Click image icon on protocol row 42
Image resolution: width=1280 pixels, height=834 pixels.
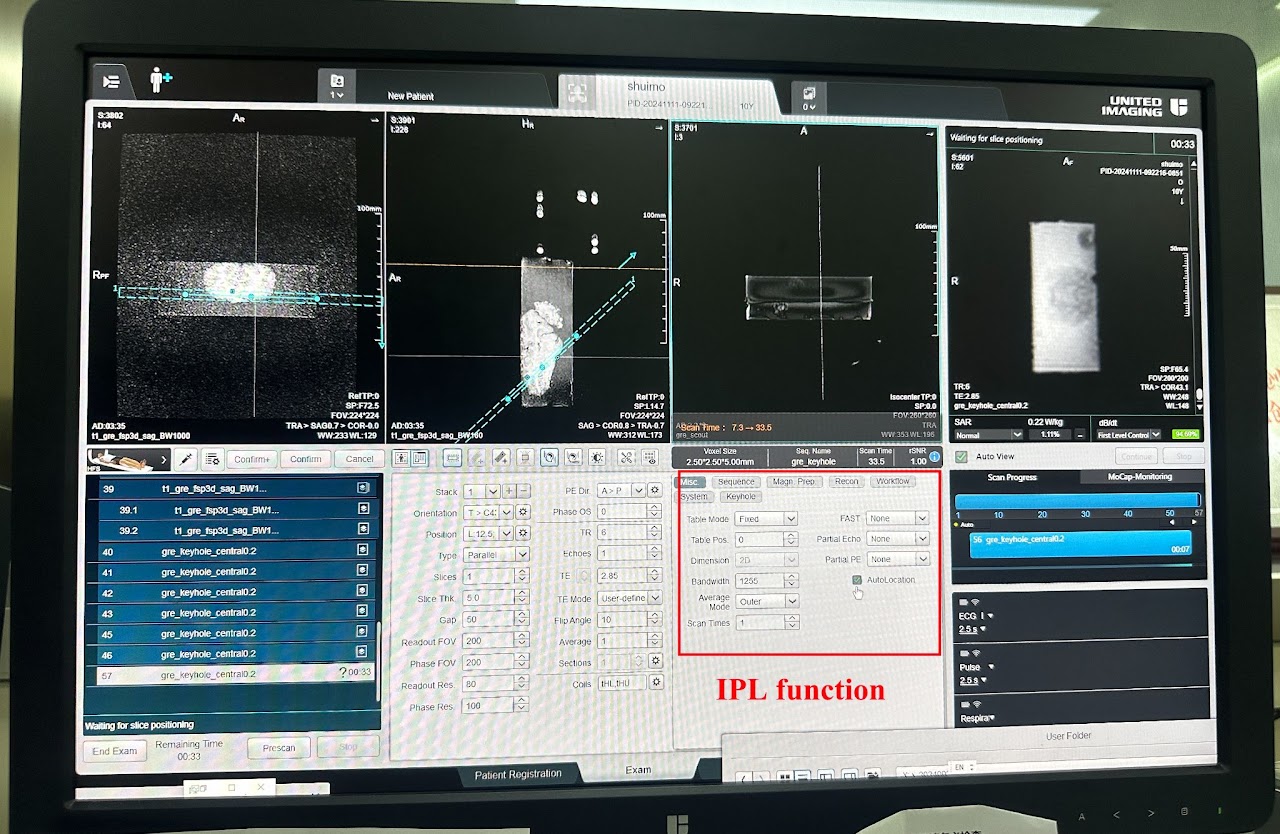click(363, 592)
